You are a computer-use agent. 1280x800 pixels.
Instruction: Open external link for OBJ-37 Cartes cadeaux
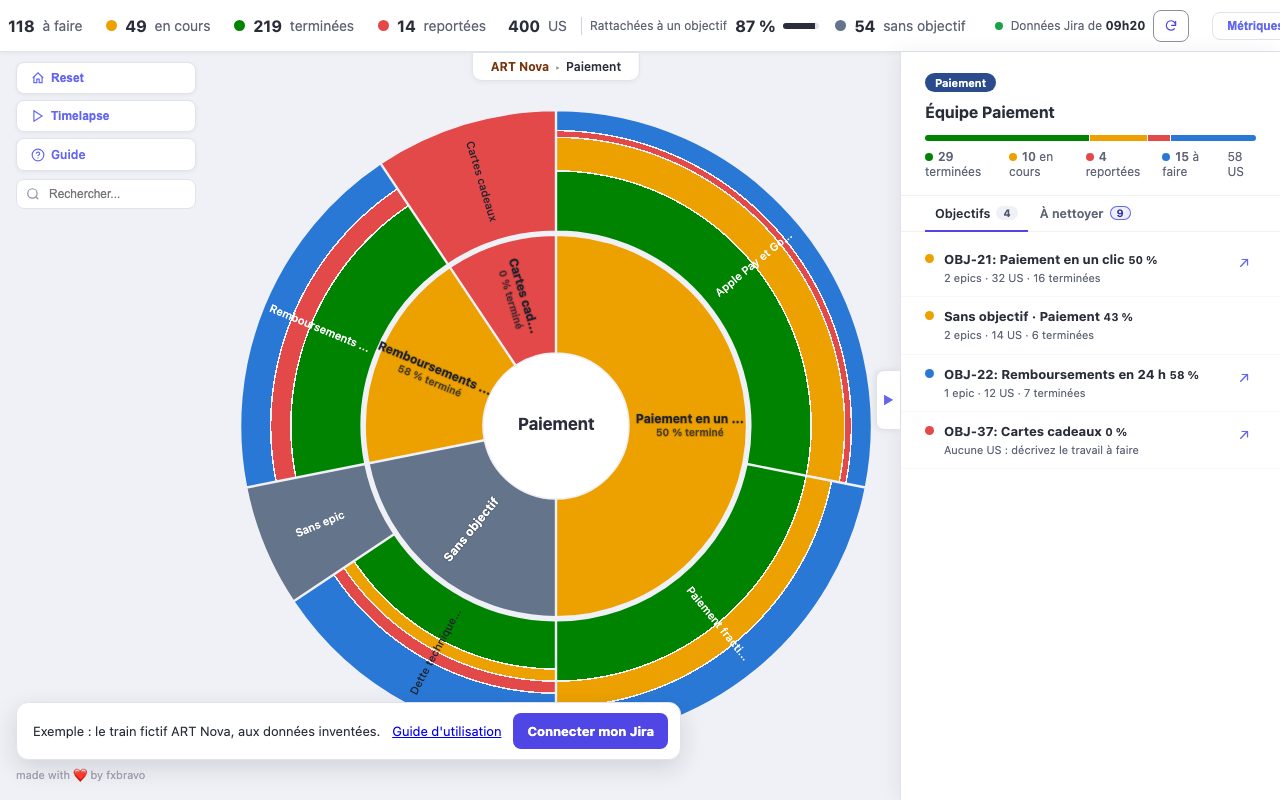(x=1244, y=435)
